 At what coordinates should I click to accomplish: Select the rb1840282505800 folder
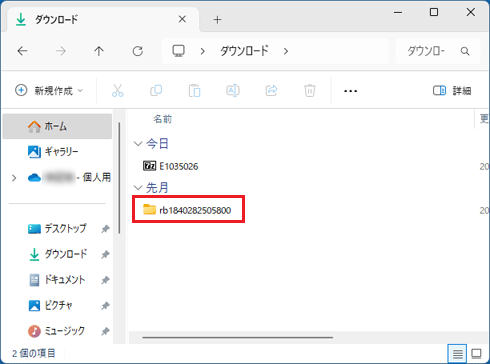point(187,210)
